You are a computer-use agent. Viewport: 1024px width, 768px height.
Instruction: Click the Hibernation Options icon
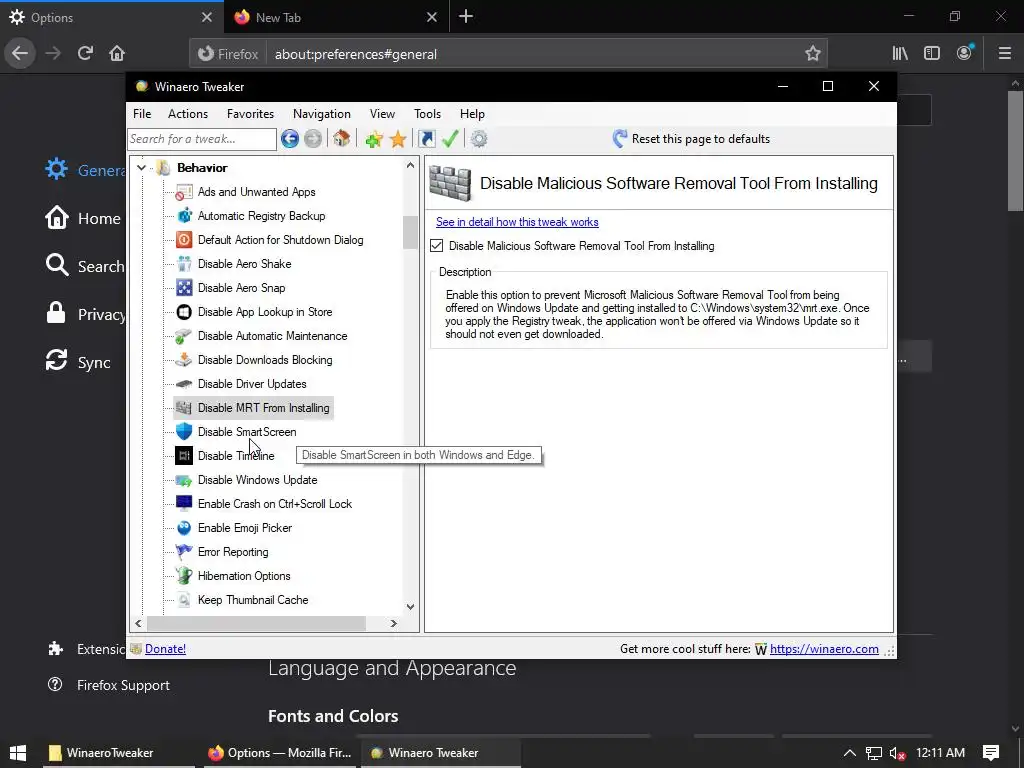click(184, 576)
